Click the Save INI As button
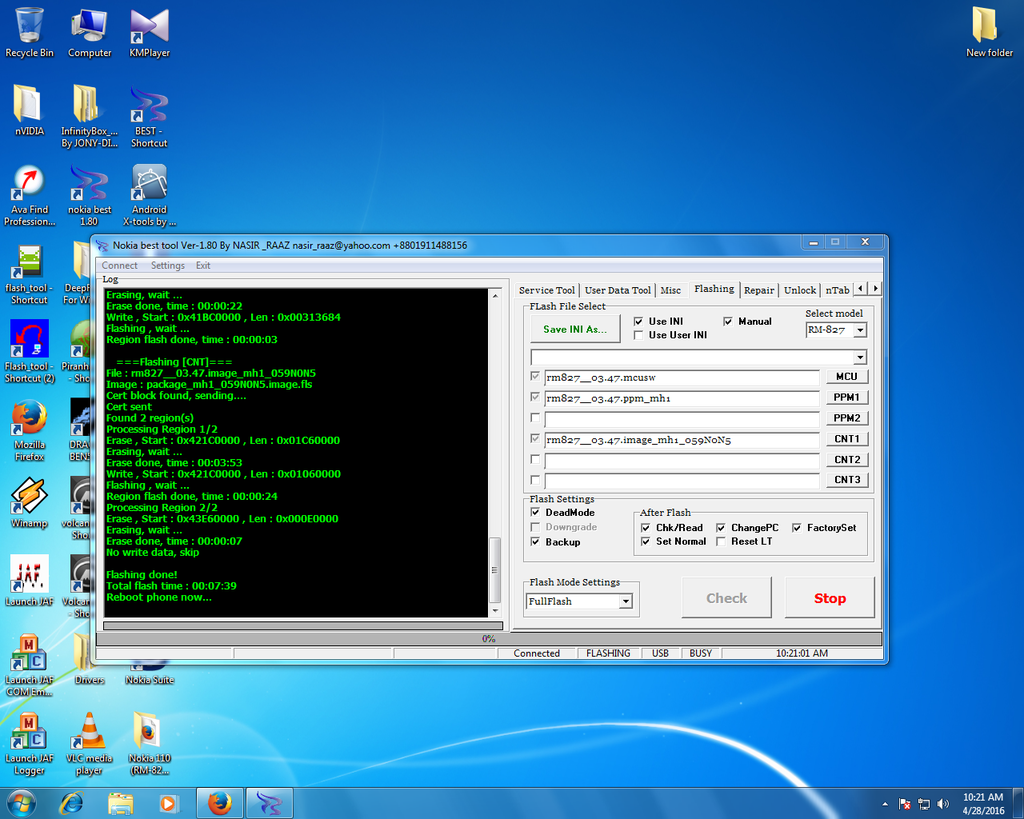Image resolution: width=1024 pixels, height=819 pixels. pos(575,329)
